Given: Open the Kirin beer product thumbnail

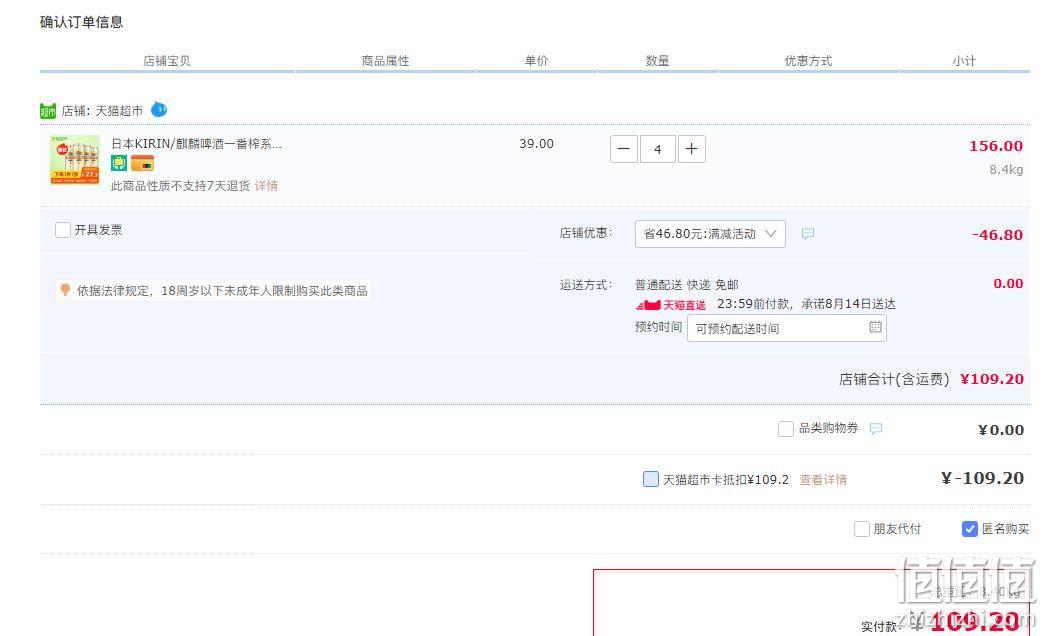Looking at the screenshot, I should click(x=75, y=160).
